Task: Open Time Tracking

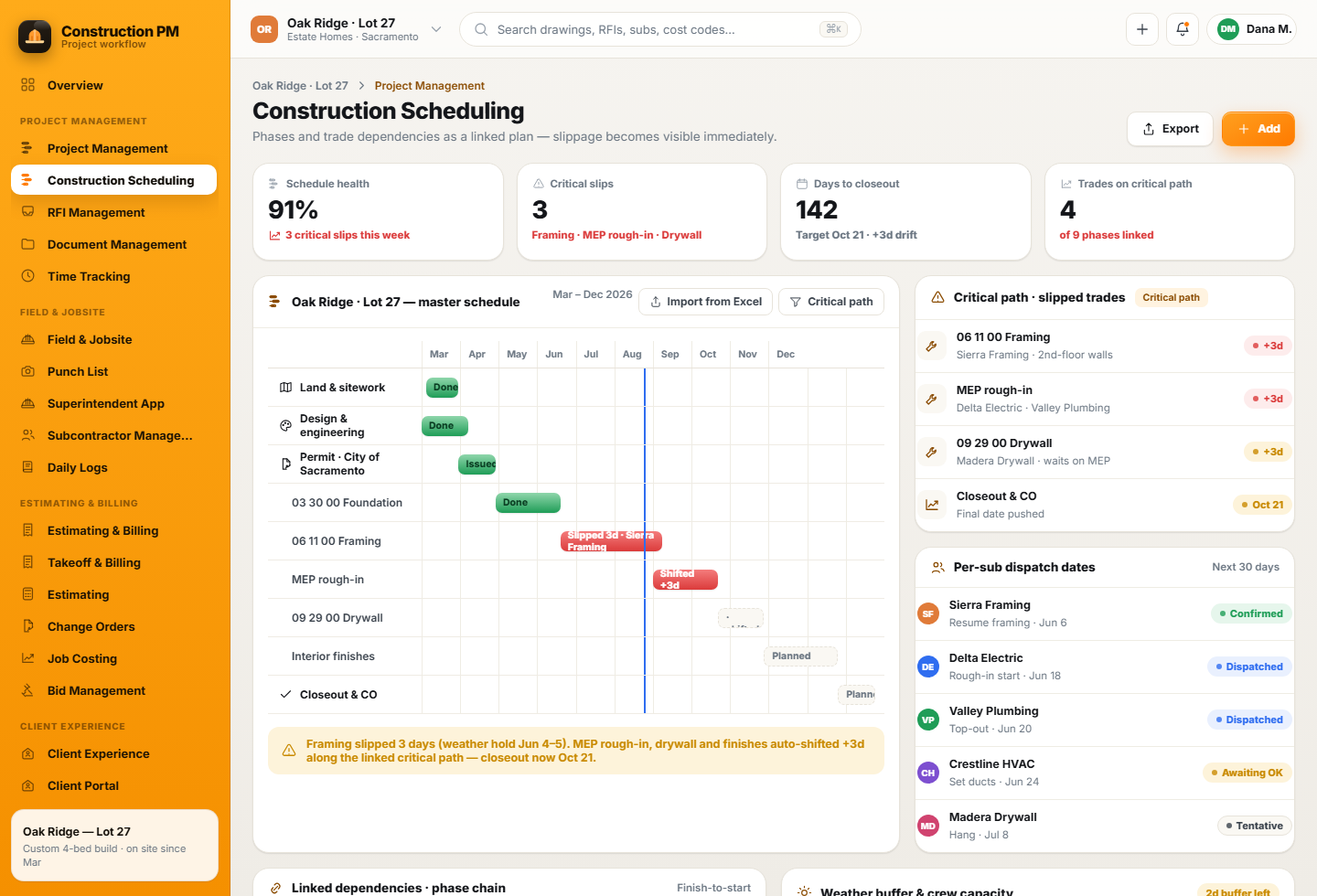Action: pyautogui.click(x=113, y=276)
